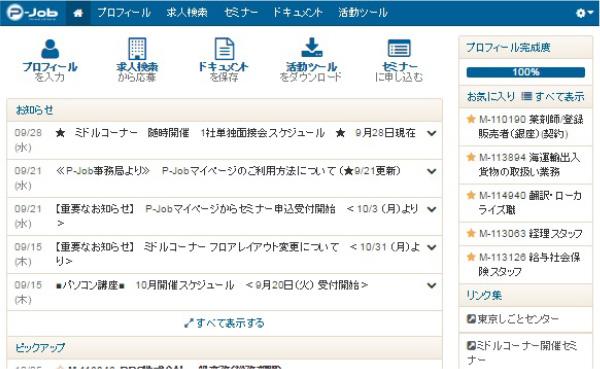Image resolution: width=600 pixels, height=369 pixels.
Task: Open favorite M-110190 薬剤師/登録販売者
Action: 531,127
